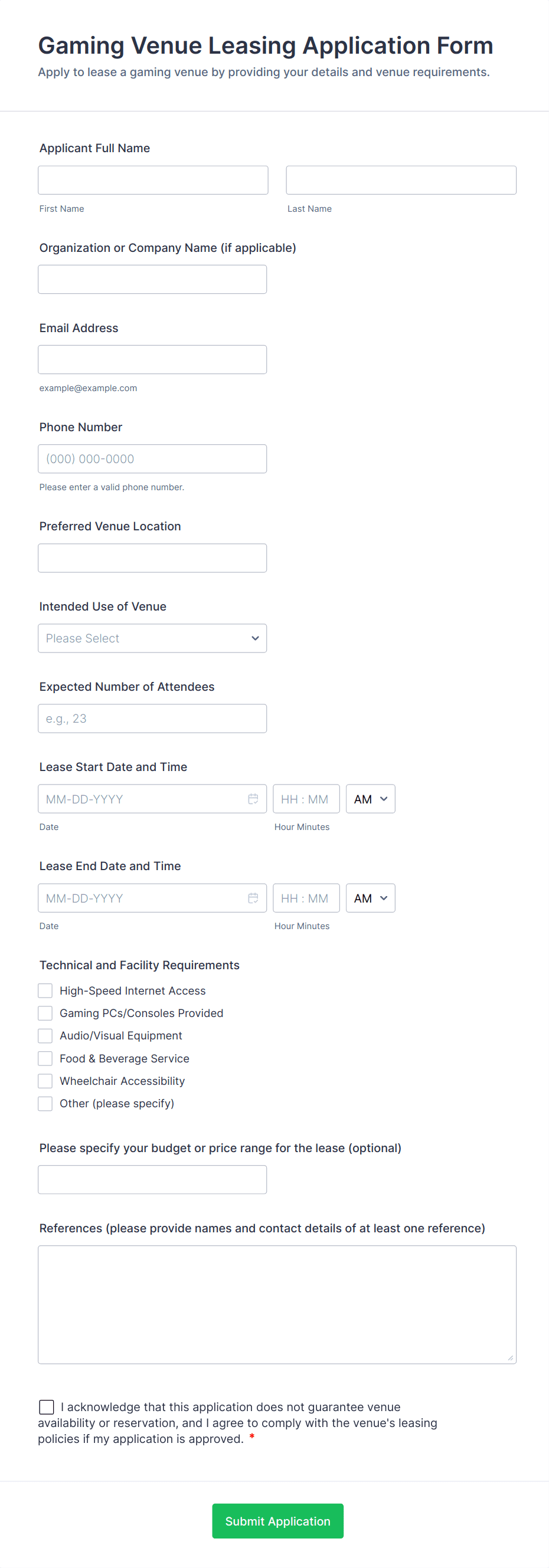Open the Lease Start AM/PM selector
The width and height of the screenshot is (549, 1568).
370,799
